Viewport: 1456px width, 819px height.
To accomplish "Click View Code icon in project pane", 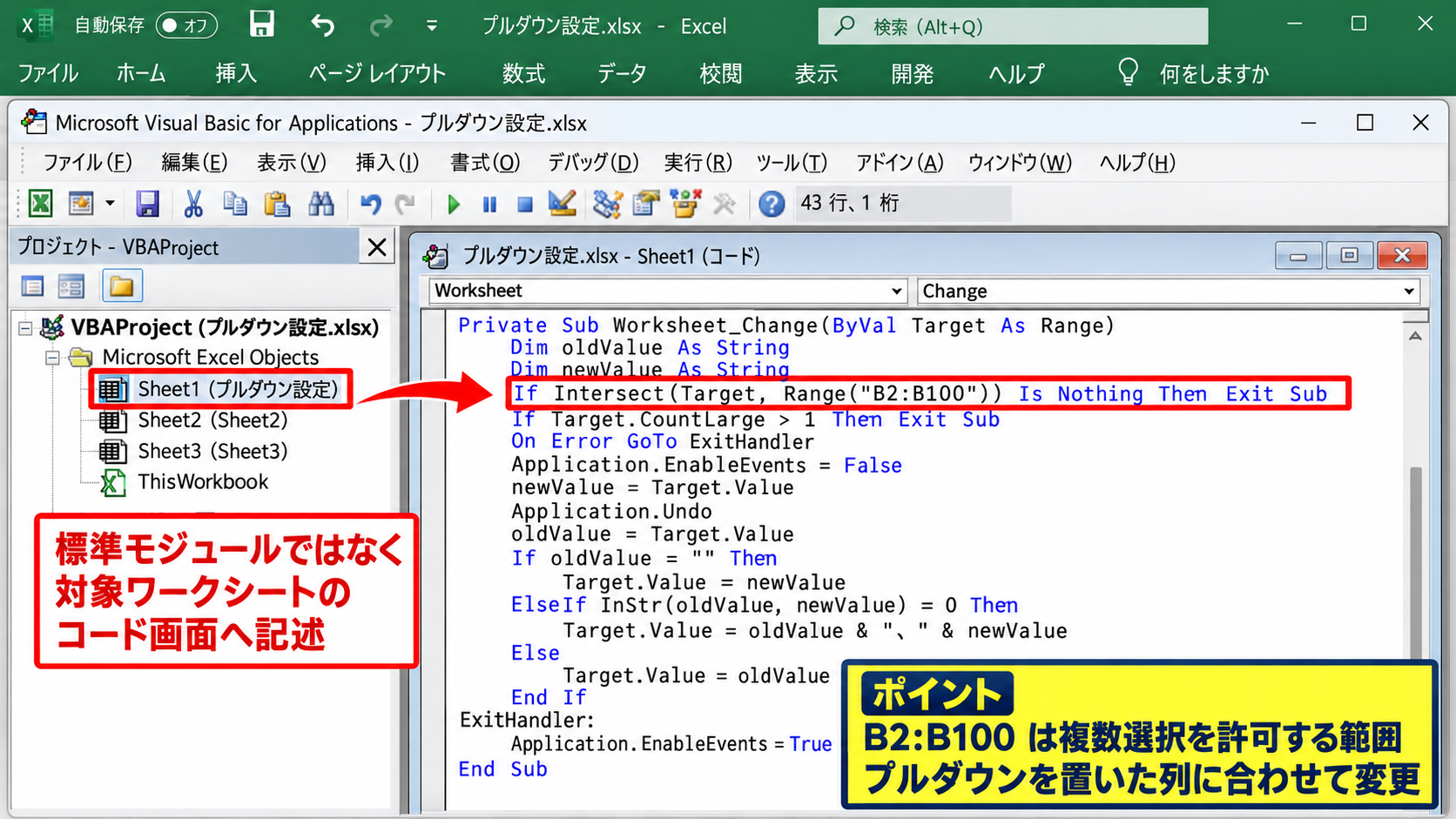I will [x=33, y=286].
